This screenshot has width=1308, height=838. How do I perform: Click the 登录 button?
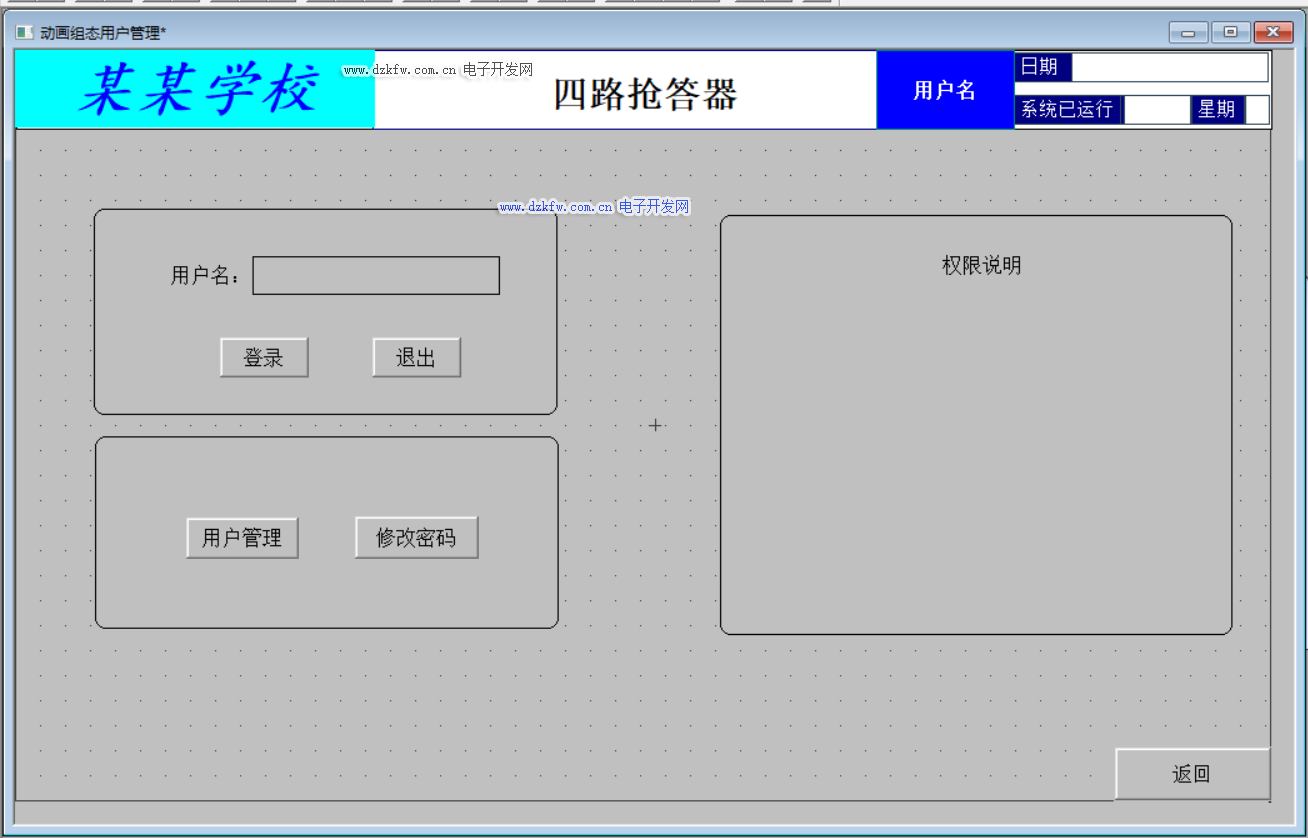point(264,357)
